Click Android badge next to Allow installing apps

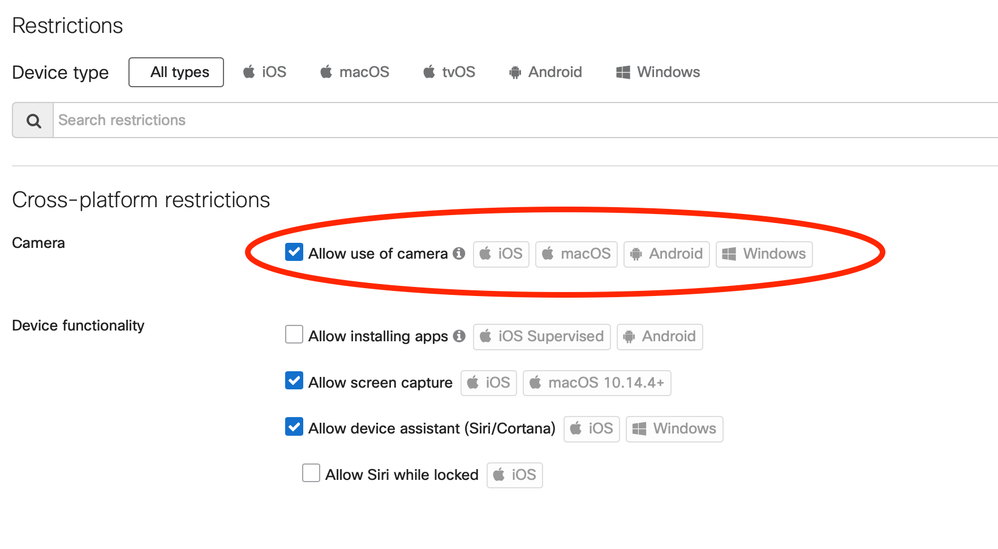click(x=659, y=337)
